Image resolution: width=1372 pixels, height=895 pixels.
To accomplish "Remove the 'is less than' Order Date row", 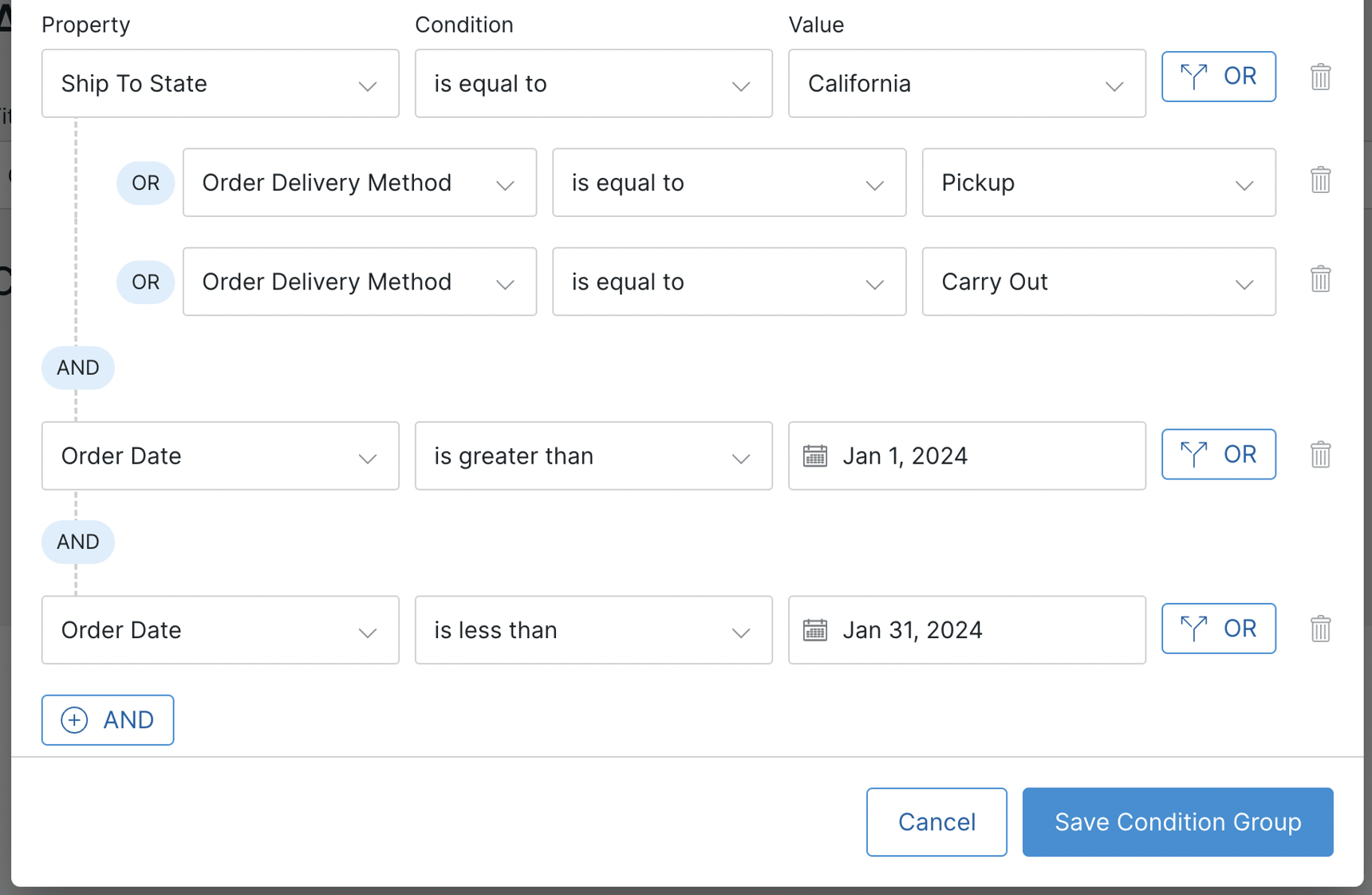I will (1320, 629).
